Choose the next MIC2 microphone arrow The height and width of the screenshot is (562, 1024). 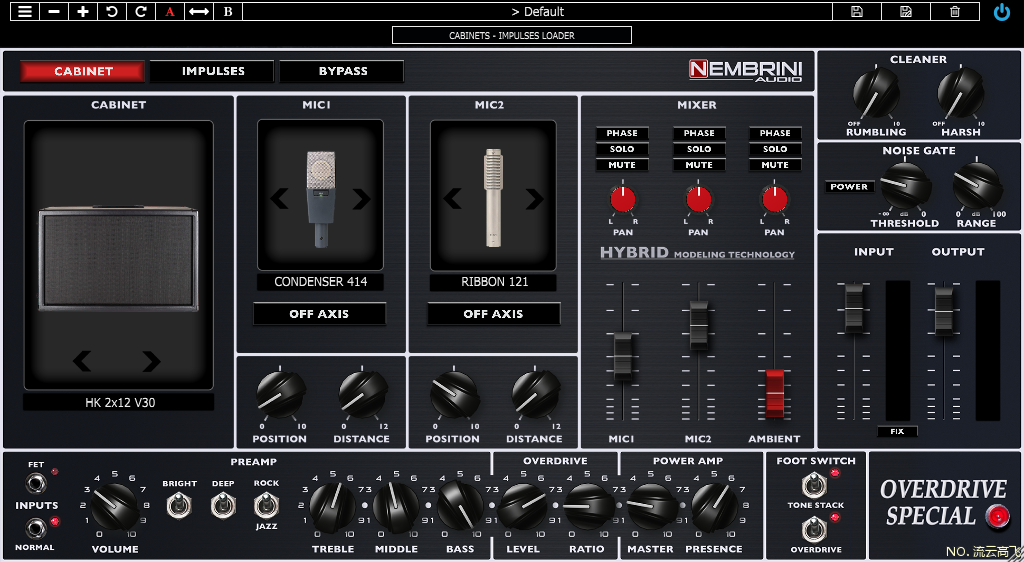click(534, 199)
